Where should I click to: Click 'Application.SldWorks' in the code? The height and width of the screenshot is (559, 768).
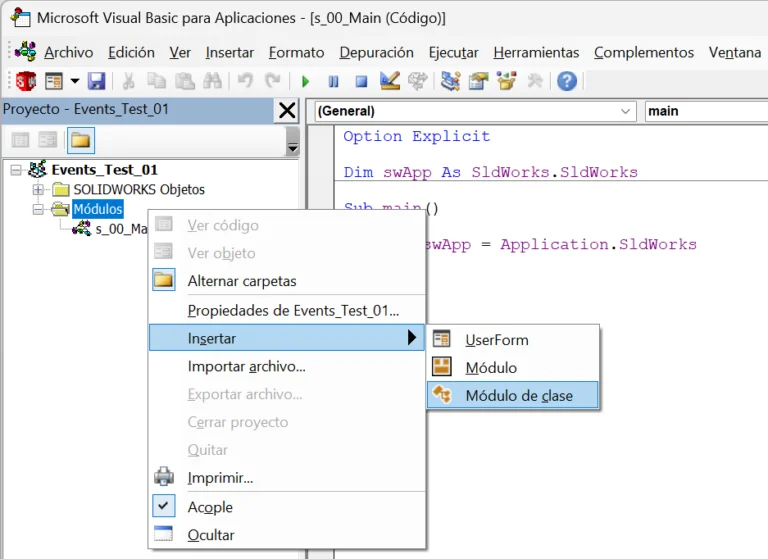pyautogui.click(x=598, y=244)
